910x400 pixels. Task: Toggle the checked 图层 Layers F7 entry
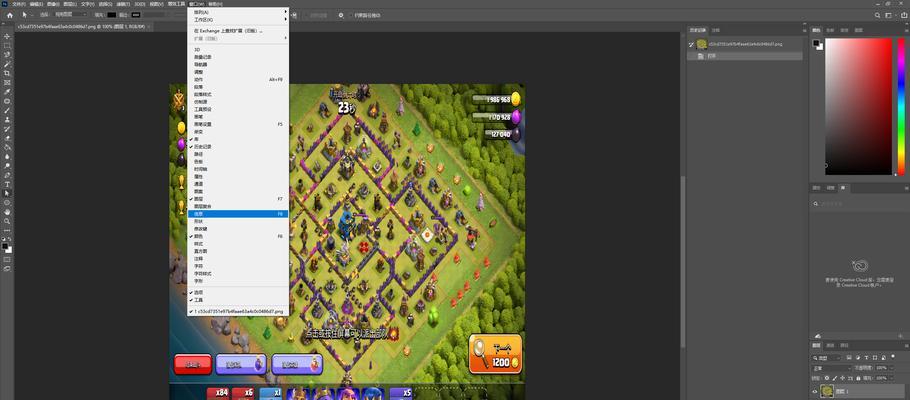[237, 199]
